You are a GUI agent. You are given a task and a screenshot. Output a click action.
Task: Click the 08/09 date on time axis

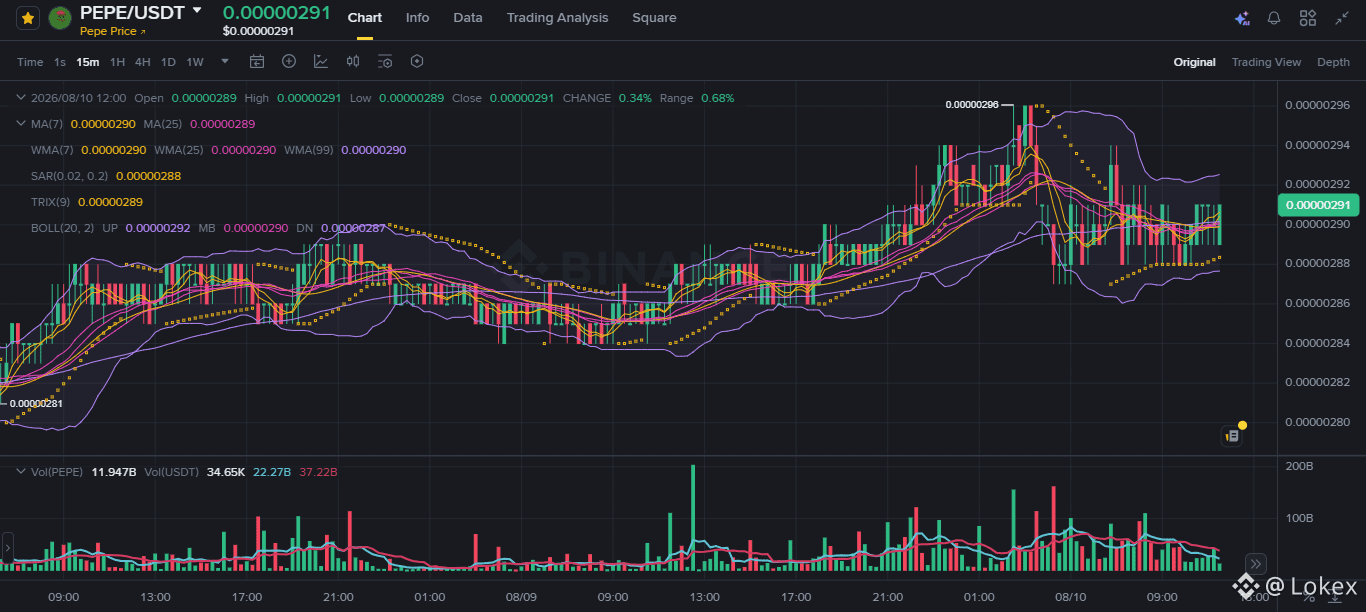522,597
